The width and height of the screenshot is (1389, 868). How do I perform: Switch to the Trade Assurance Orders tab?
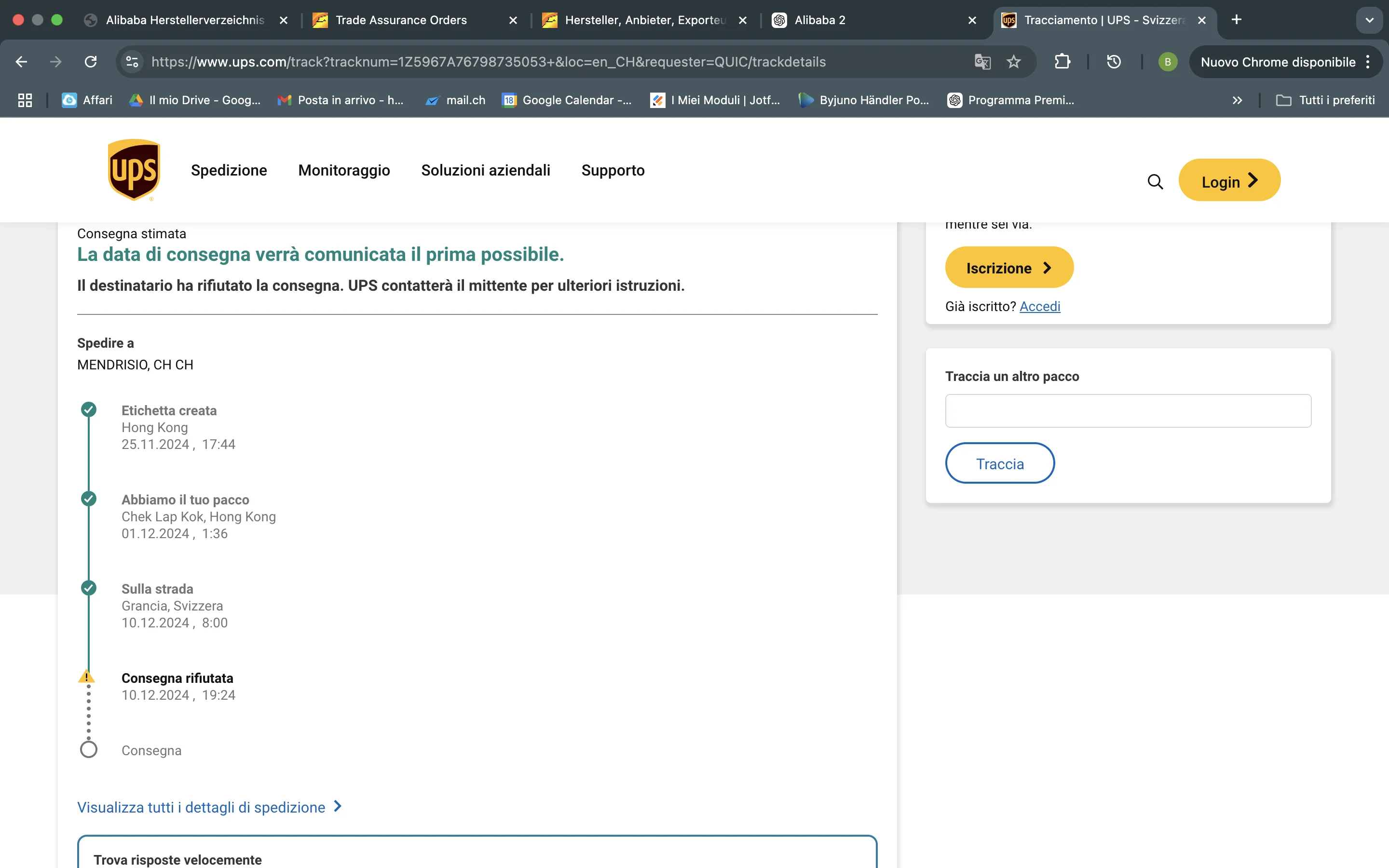pyautogui.click(x=401, y=20)
